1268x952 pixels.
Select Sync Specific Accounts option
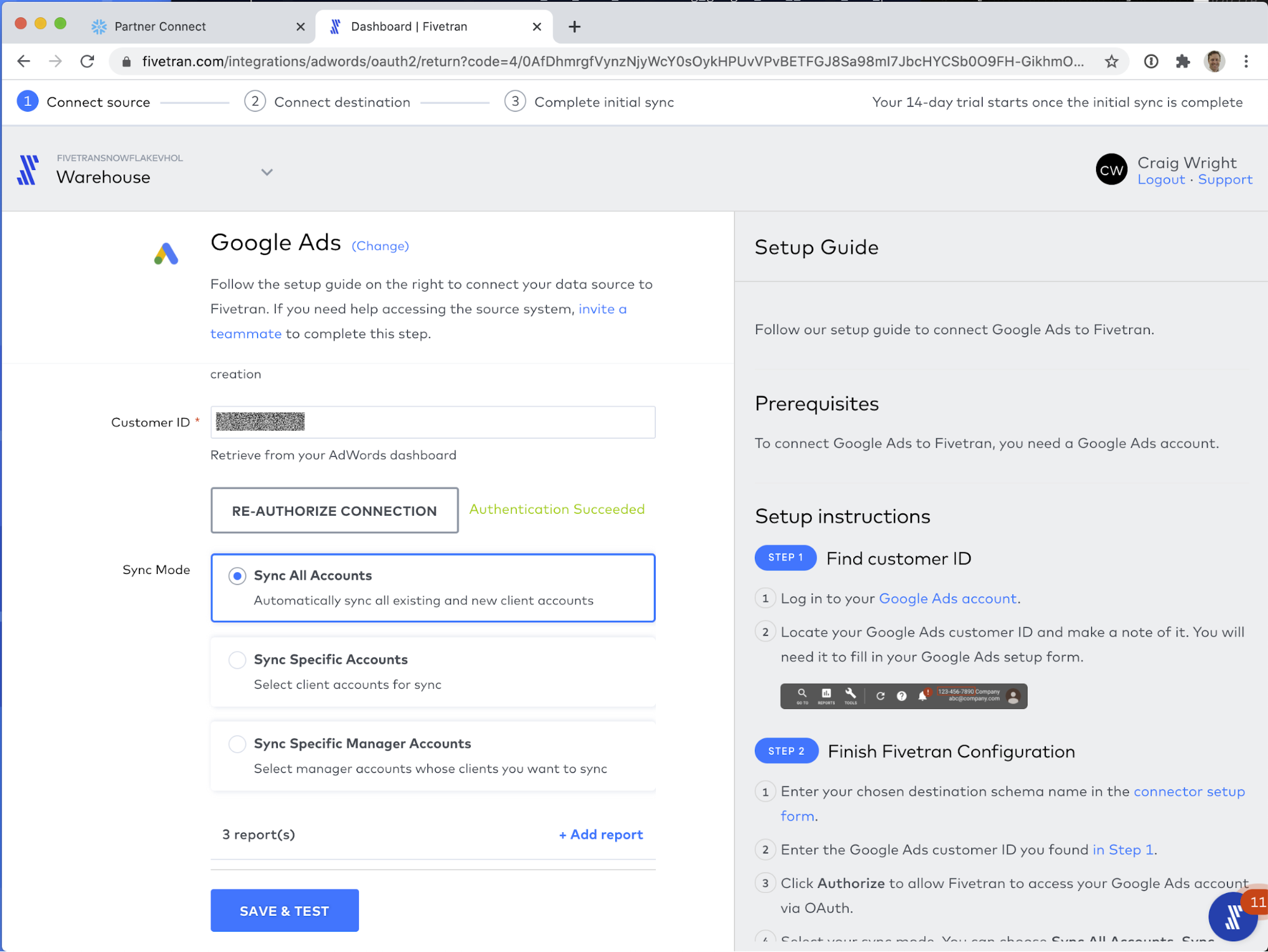coord(237,660)
